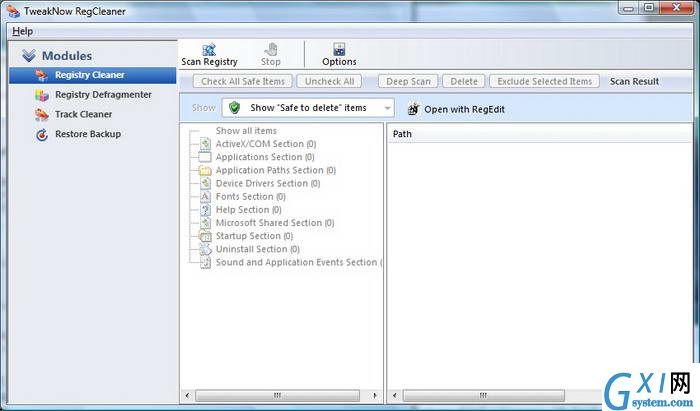Open the Options toolbar icon
The image size is (700, 411).
pyautogui.click(x=339, y=49)
